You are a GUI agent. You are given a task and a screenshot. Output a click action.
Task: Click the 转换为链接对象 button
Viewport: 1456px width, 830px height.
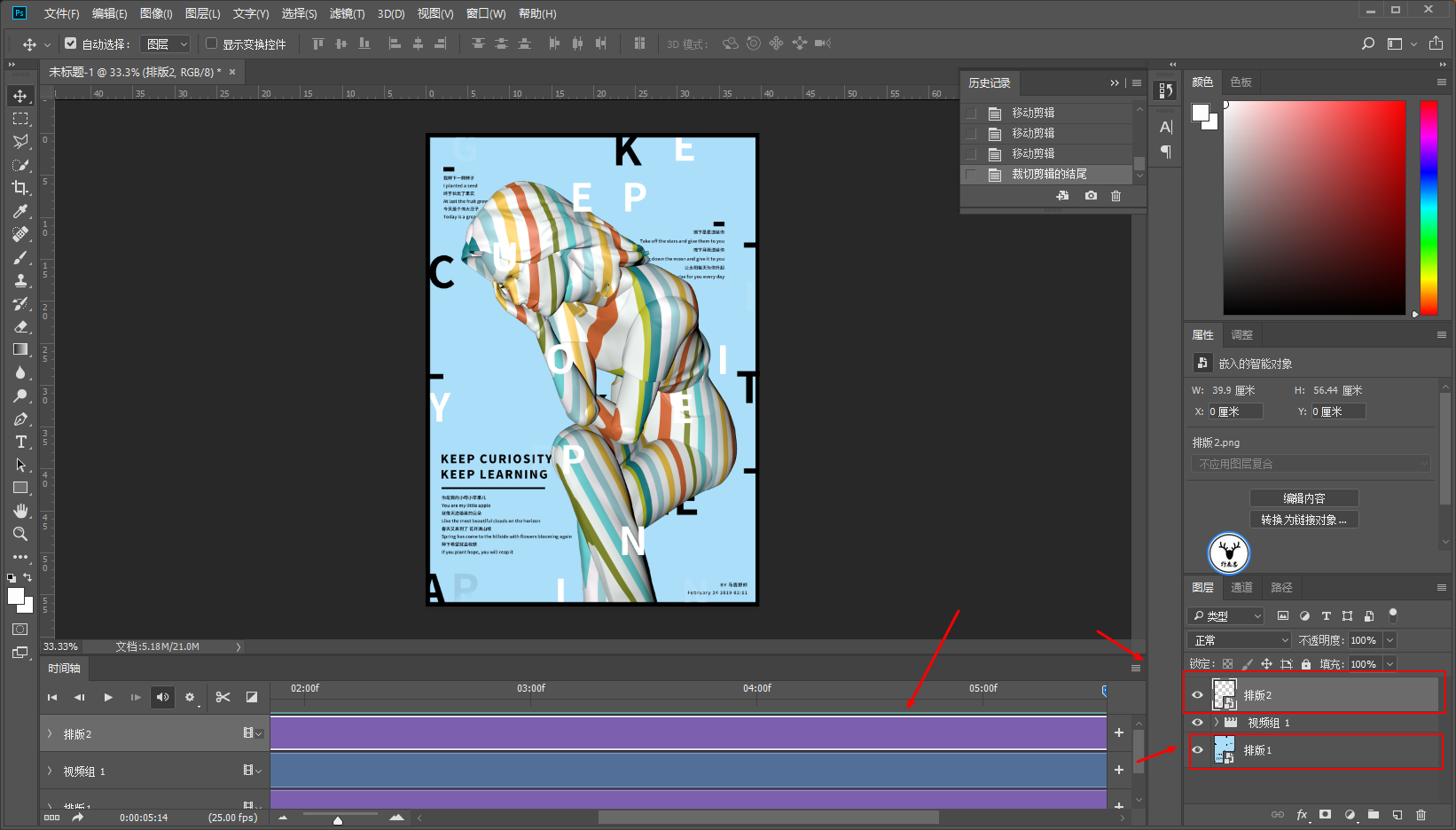point(1303,520)
